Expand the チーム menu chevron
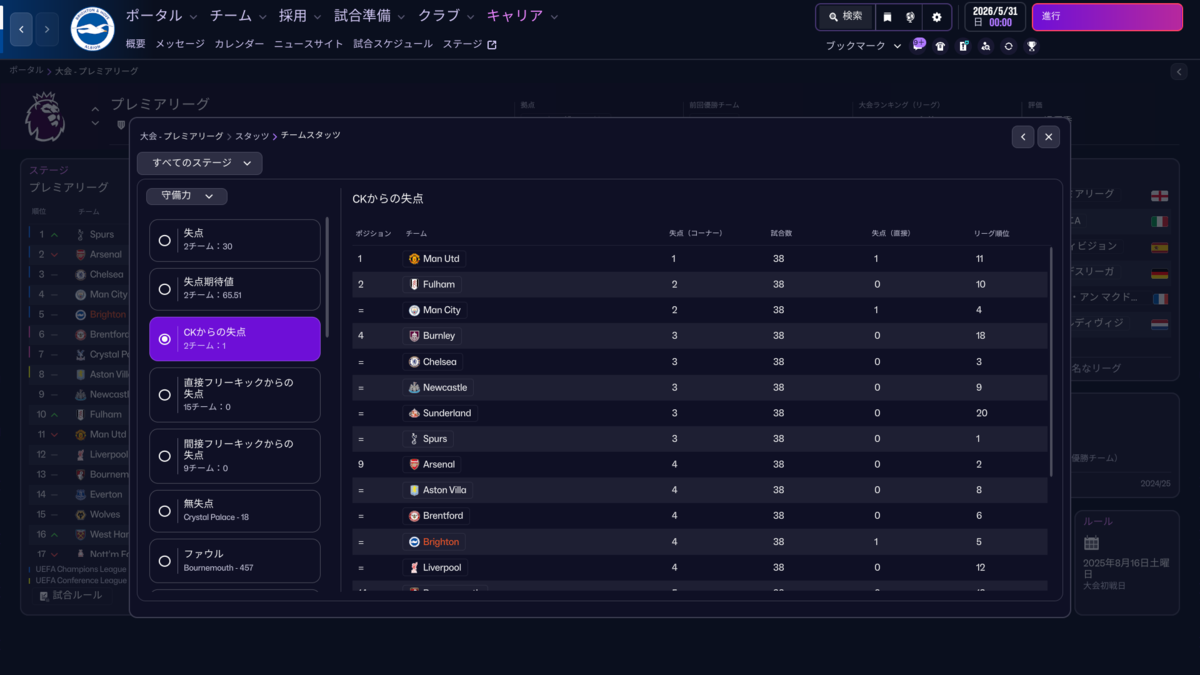Screen dimensions: 1200x675 point(262,17)
